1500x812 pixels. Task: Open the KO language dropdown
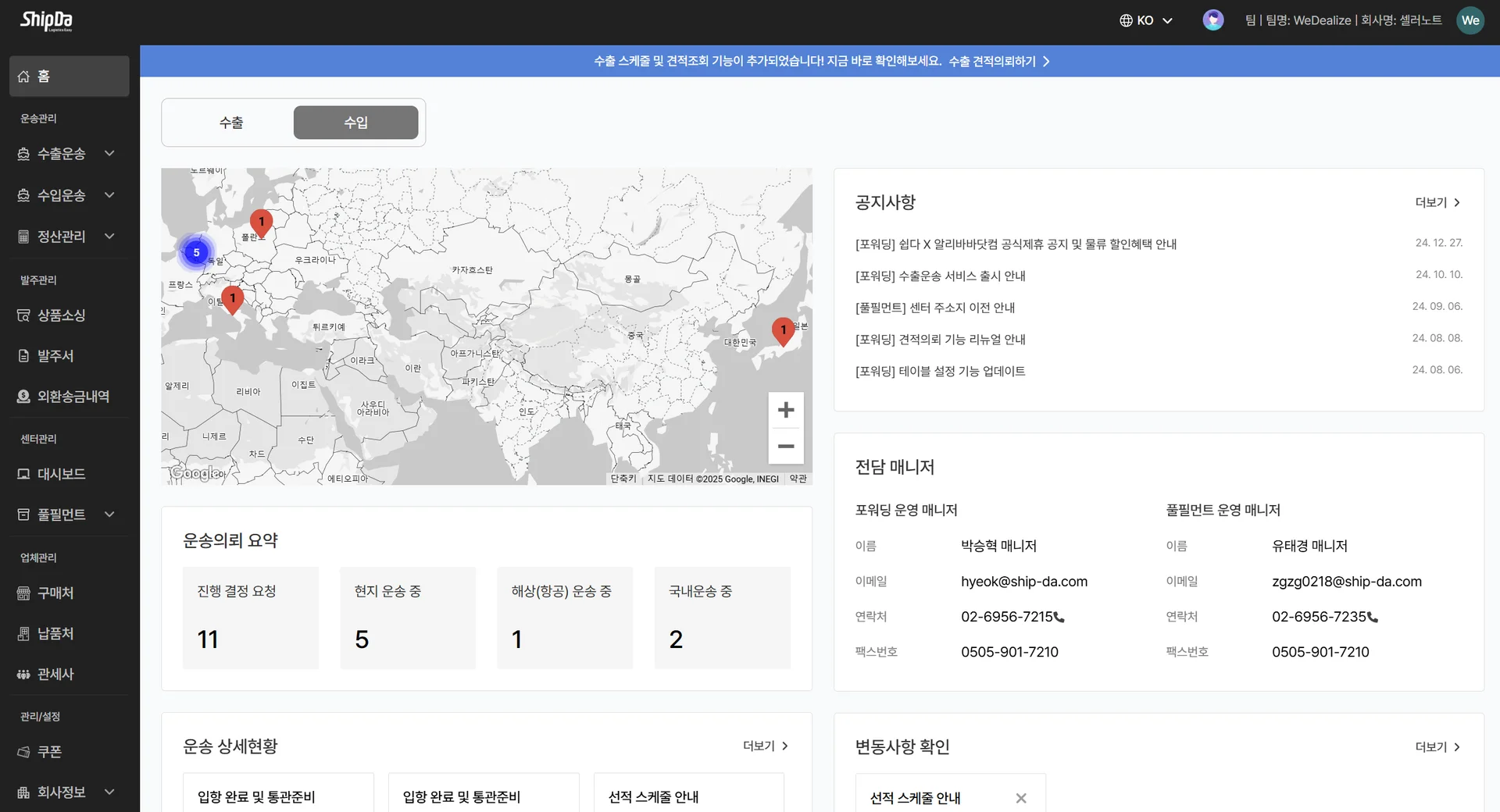[x=1145, y=20]
